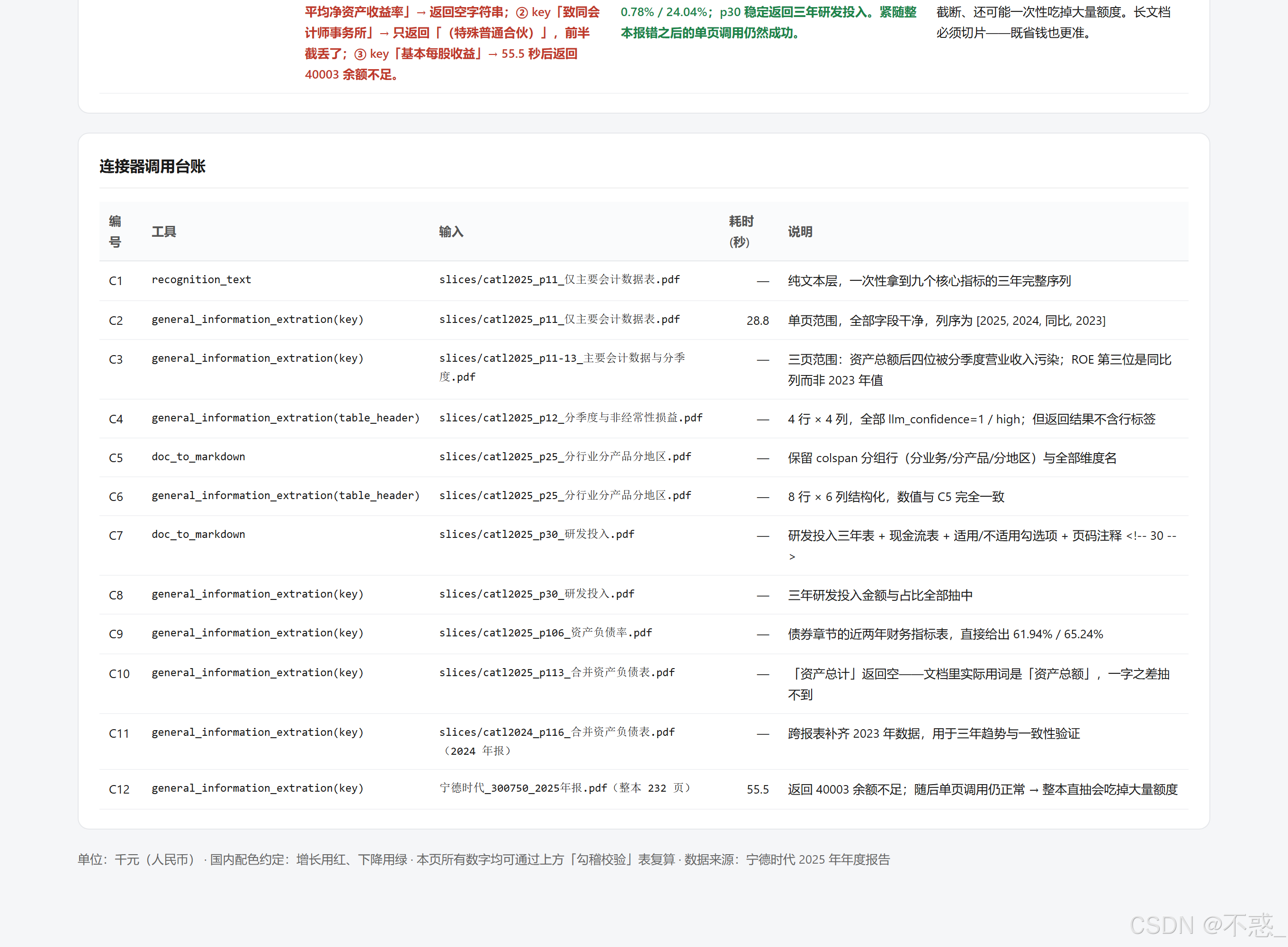Click the 输入 column header
1288x947 pixels.
point(451,232)
